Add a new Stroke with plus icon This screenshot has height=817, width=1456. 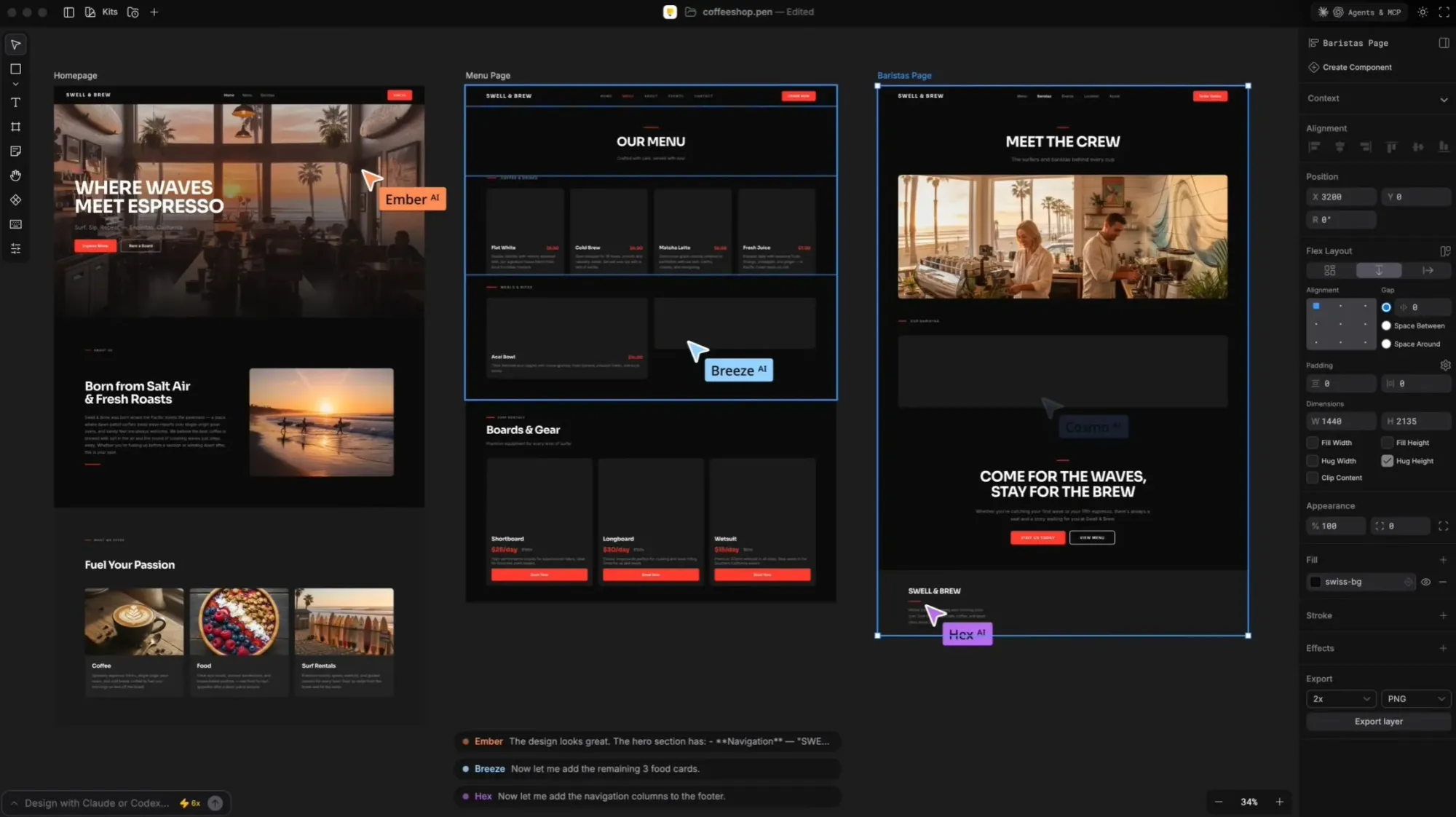pos(1442,615)
